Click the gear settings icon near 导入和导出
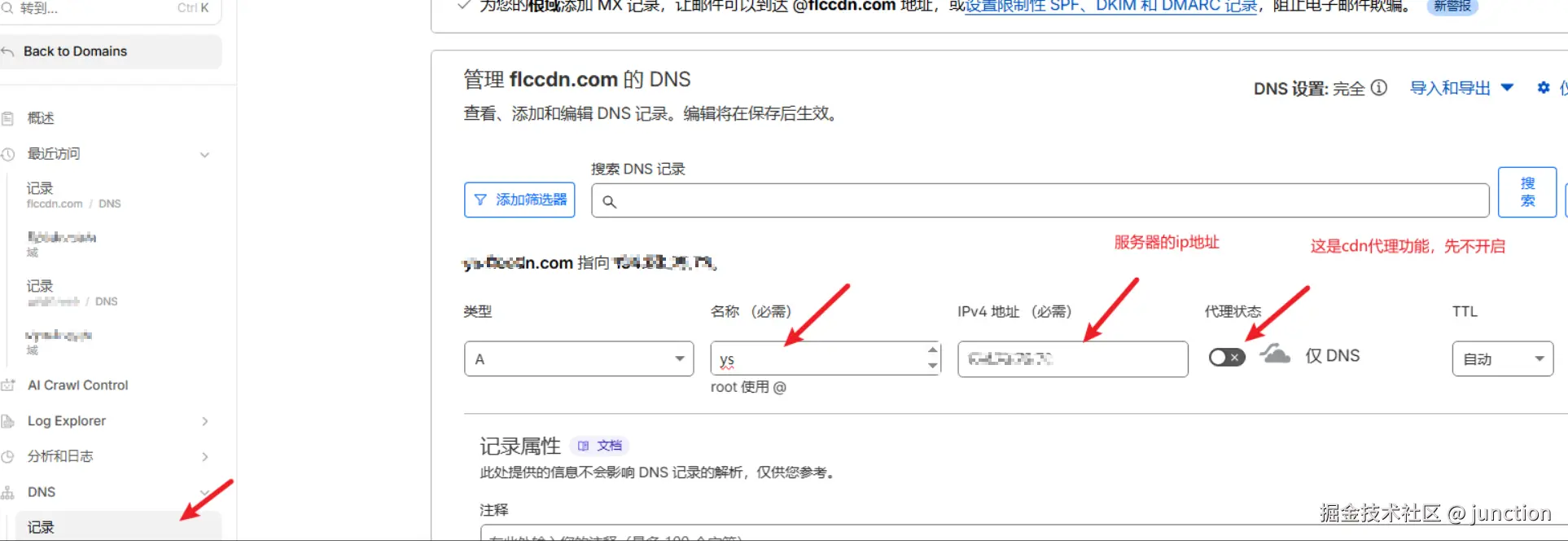Image resolution: width=1568 pixels, height=541 pixels. pos(1543,87)
